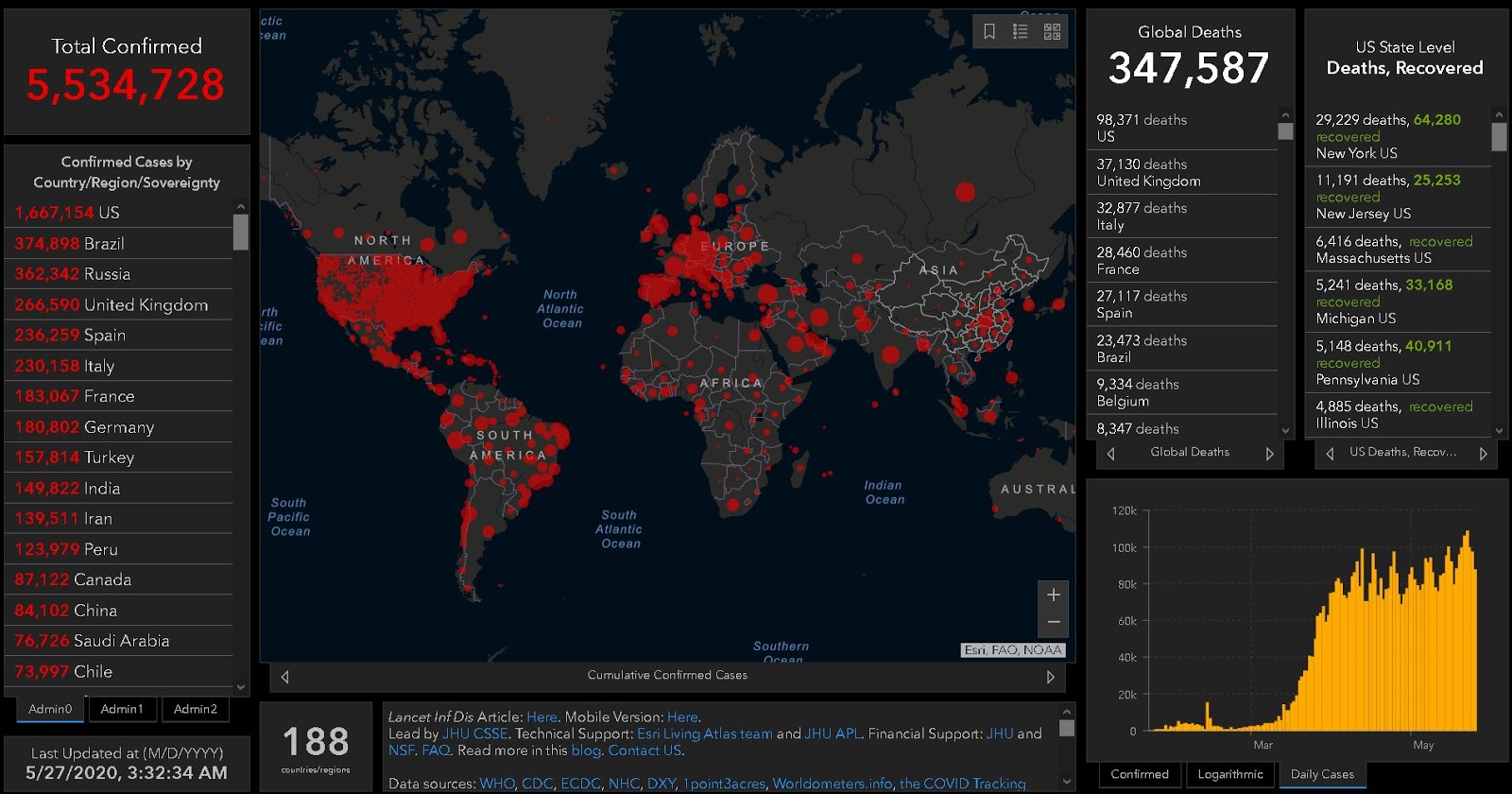This screenshot has height=794, width=1512.
Task: Zoom in the map with plus button
Action: coord(1054,595)
